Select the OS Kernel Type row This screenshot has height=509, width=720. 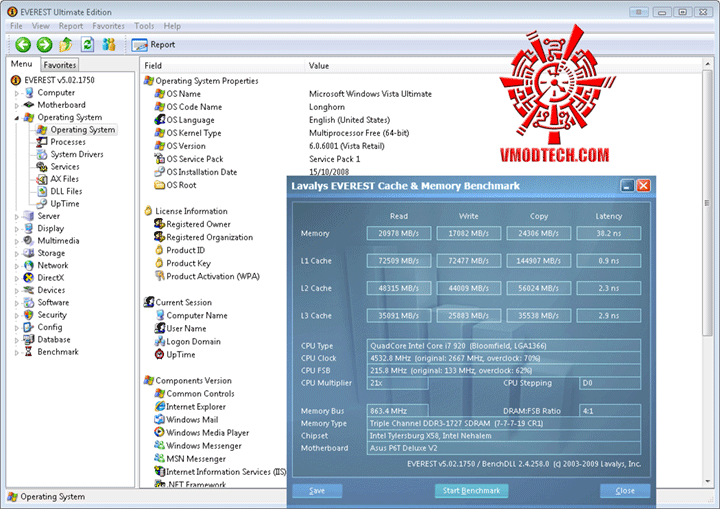(193, 133)
